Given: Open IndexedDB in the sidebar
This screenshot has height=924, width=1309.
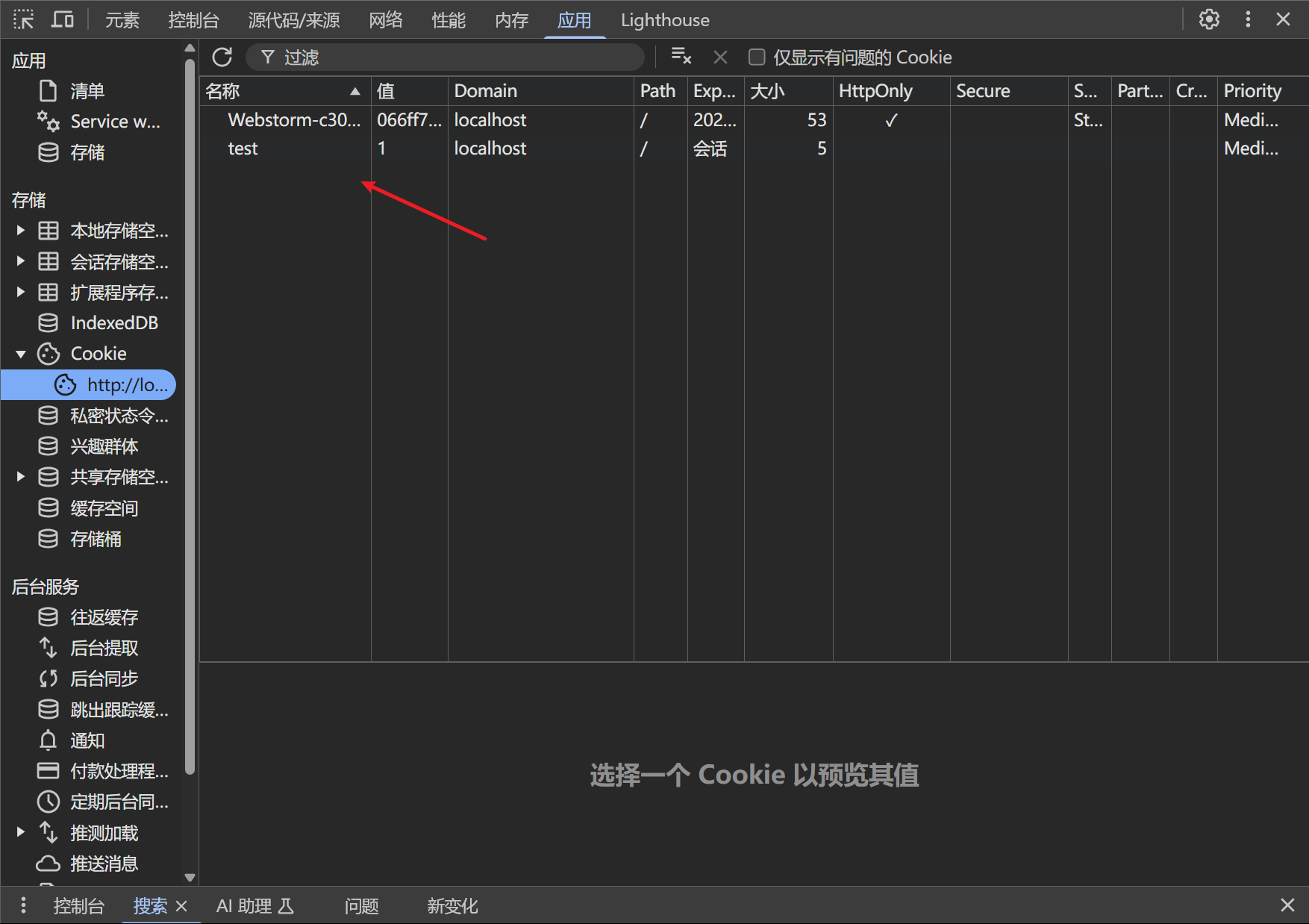Looking at the screenshot, I should point(113,323).
